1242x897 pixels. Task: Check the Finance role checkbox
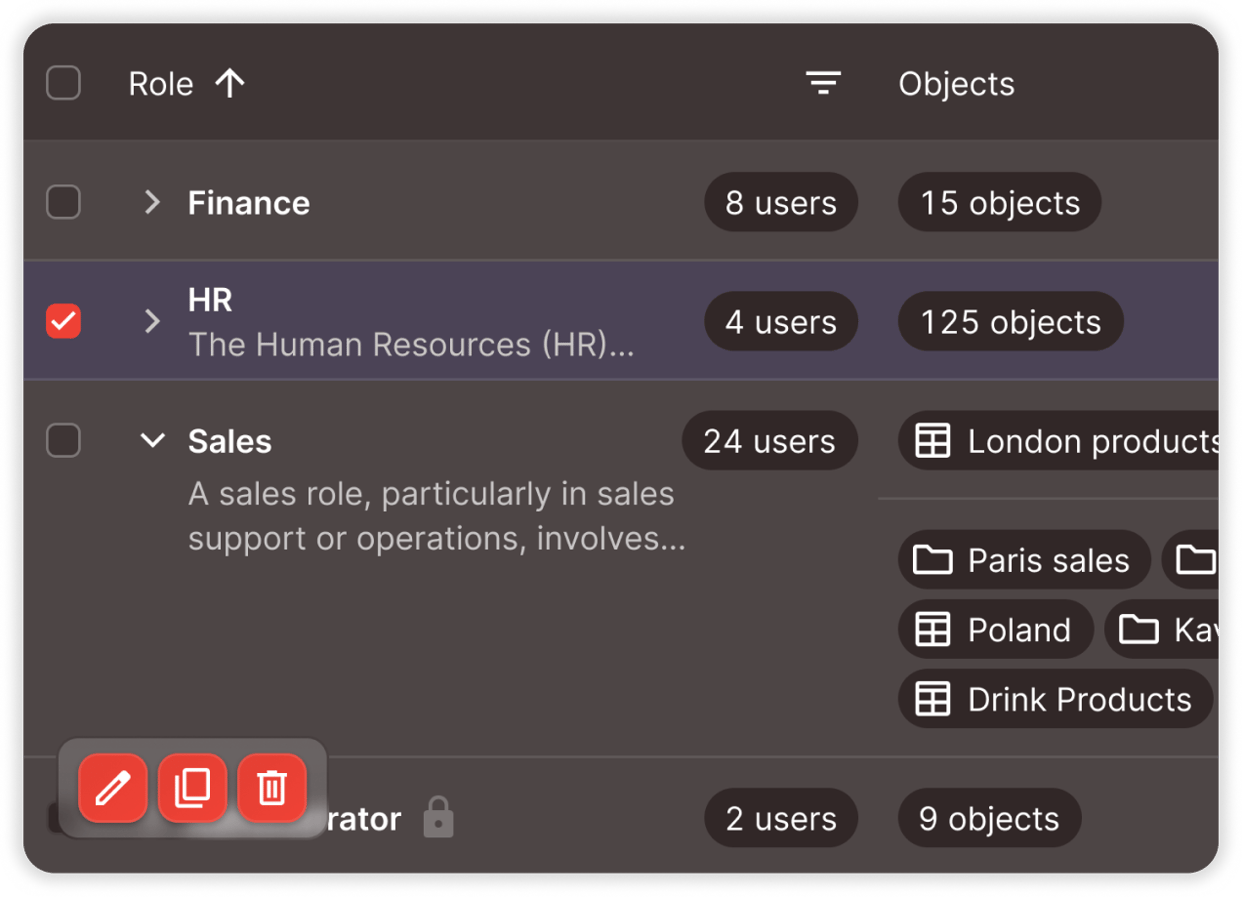(64, 203)
